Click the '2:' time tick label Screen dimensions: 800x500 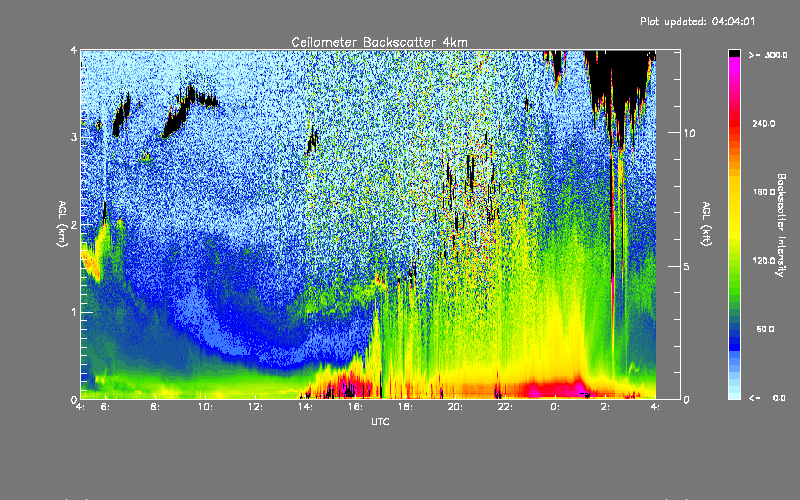[605, 407]
